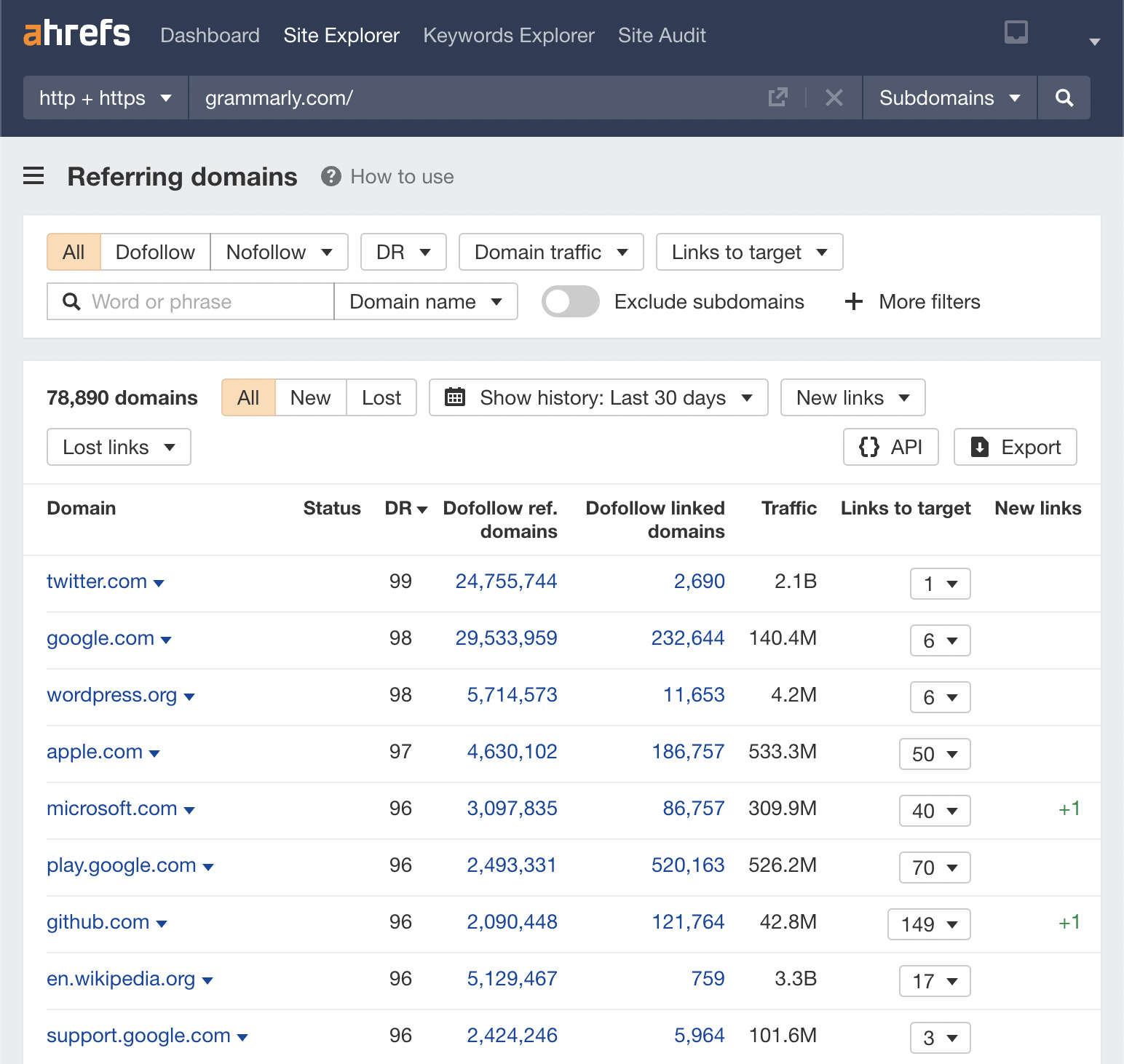Viewport: 1124px width, 1064px height.
Task: Enable the Exclude subdomains toggle
Action: [570, 301]
